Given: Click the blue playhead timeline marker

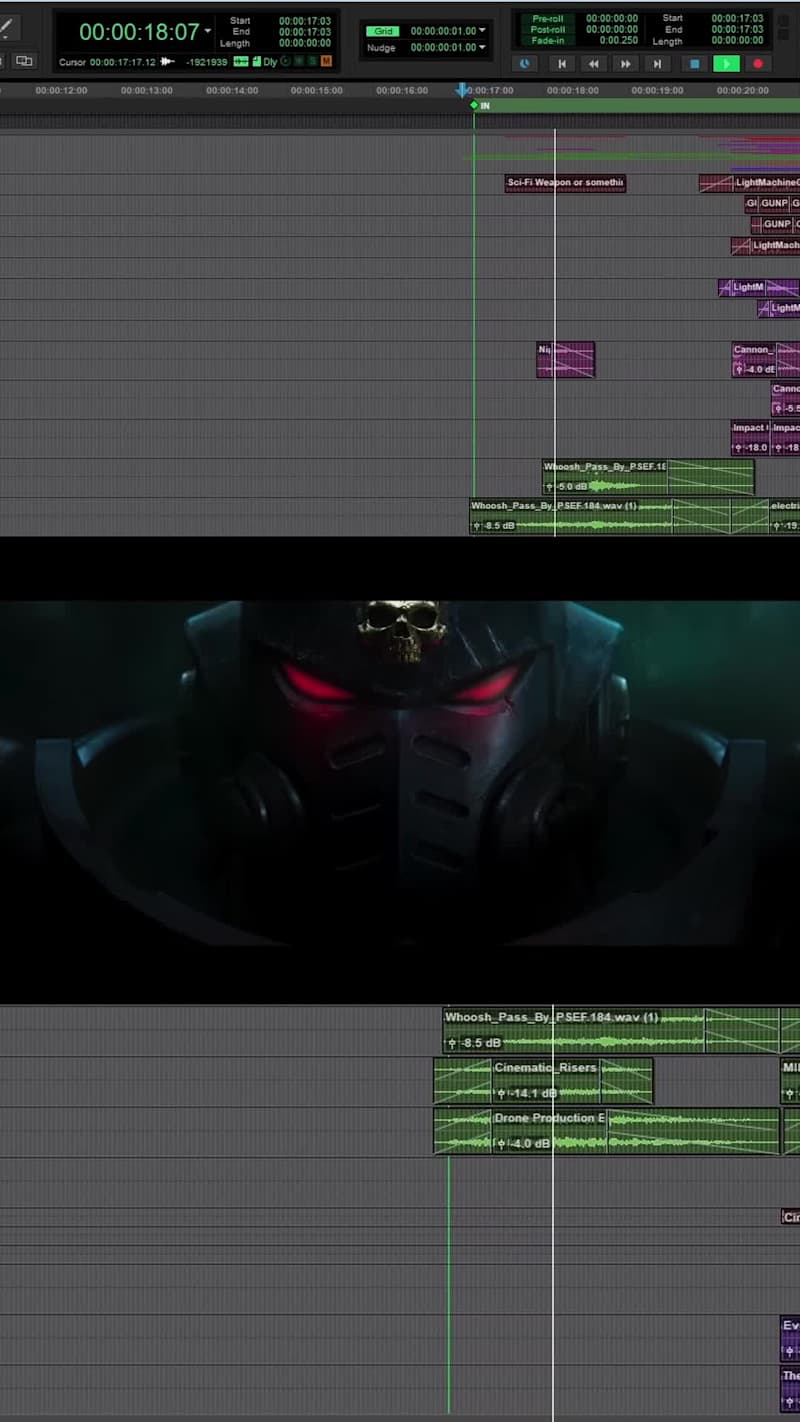Looking at the screenshot, I should point(462,90).
